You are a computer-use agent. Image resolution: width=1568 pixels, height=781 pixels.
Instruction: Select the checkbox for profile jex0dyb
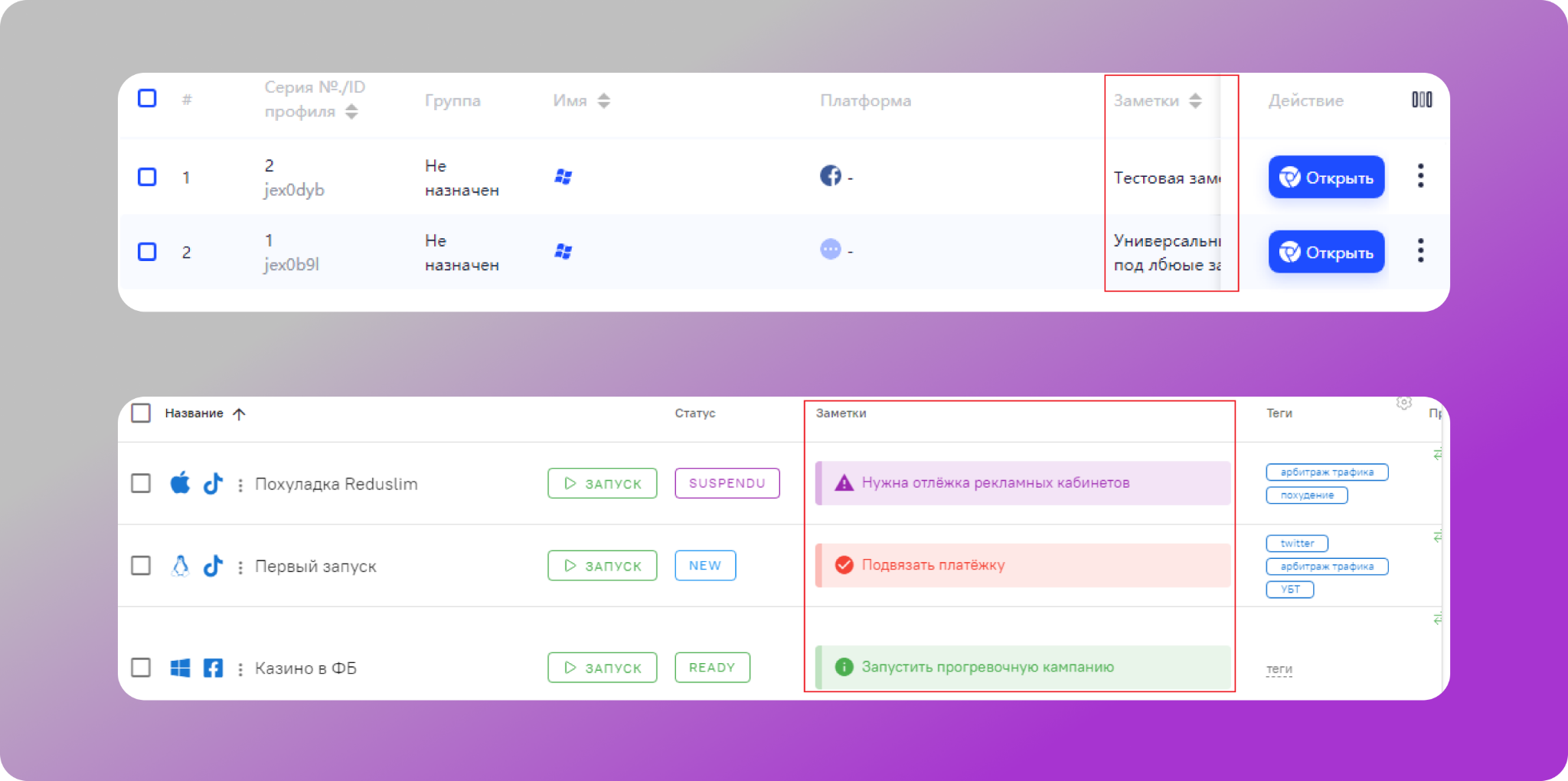pyautogui.click(x=147, y=177)
